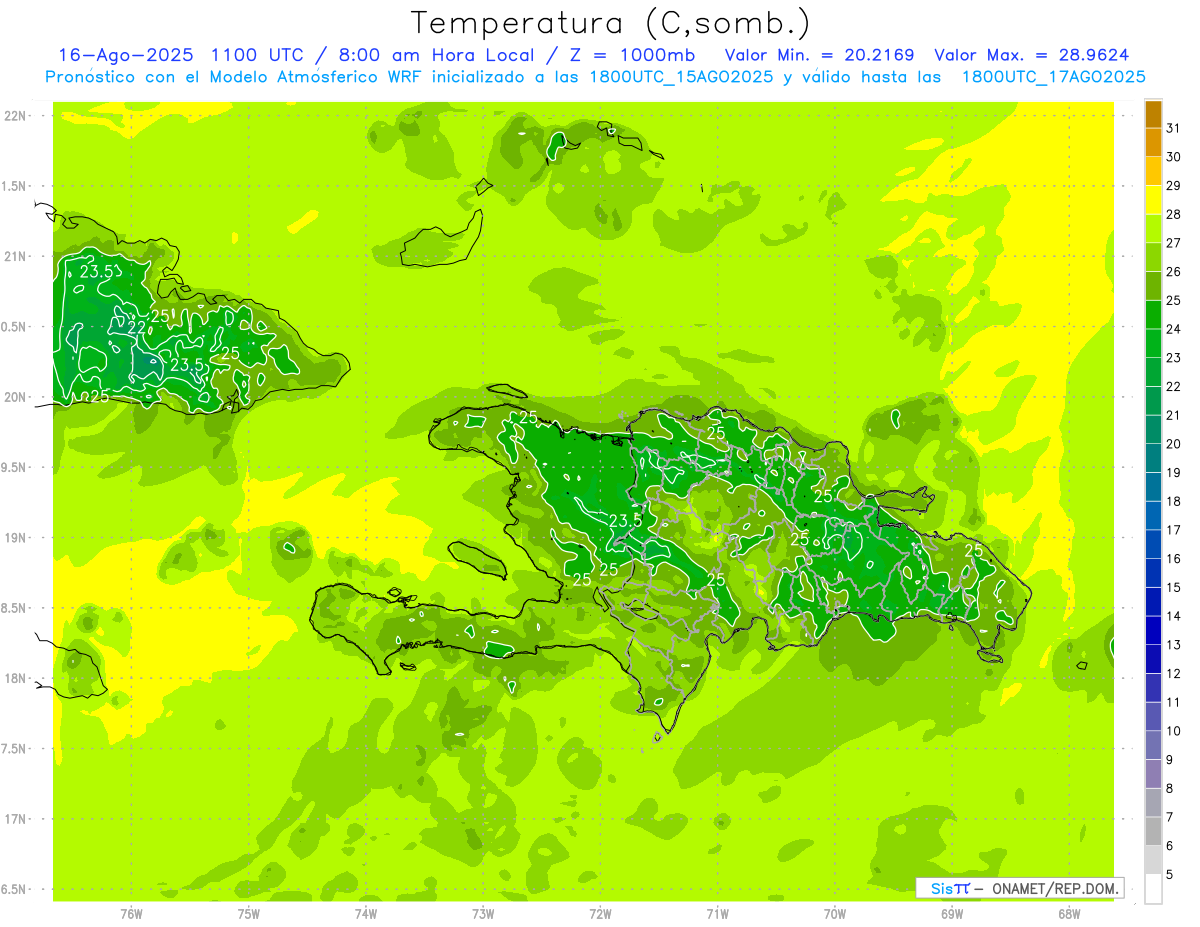Screen dimensions: 1200x927
Task: Click the 'Valor Max. = 28.9624' value
Action: click(x=1031, y=55)
